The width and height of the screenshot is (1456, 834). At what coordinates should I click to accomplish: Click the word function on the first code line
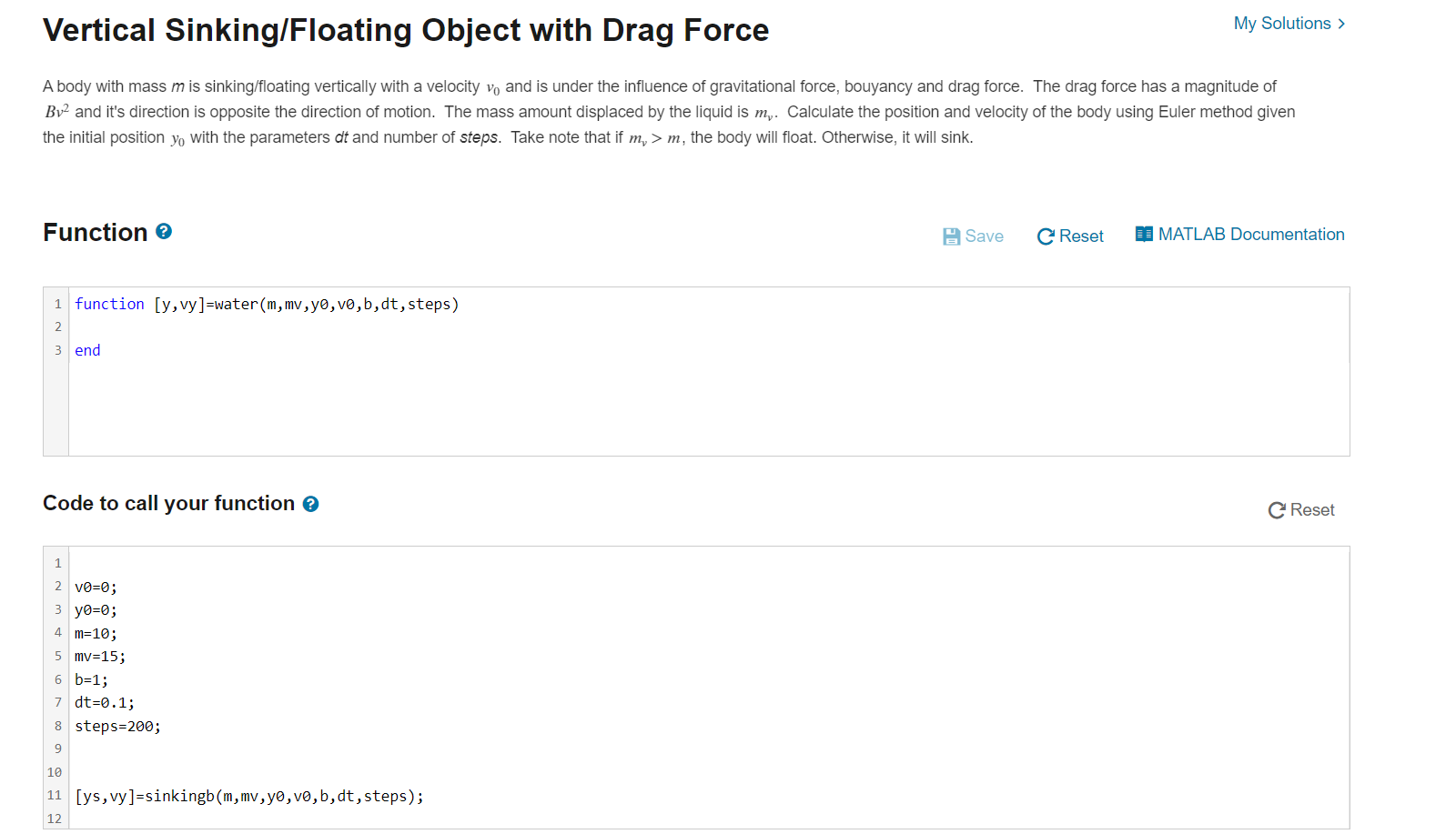coord(109,304)
